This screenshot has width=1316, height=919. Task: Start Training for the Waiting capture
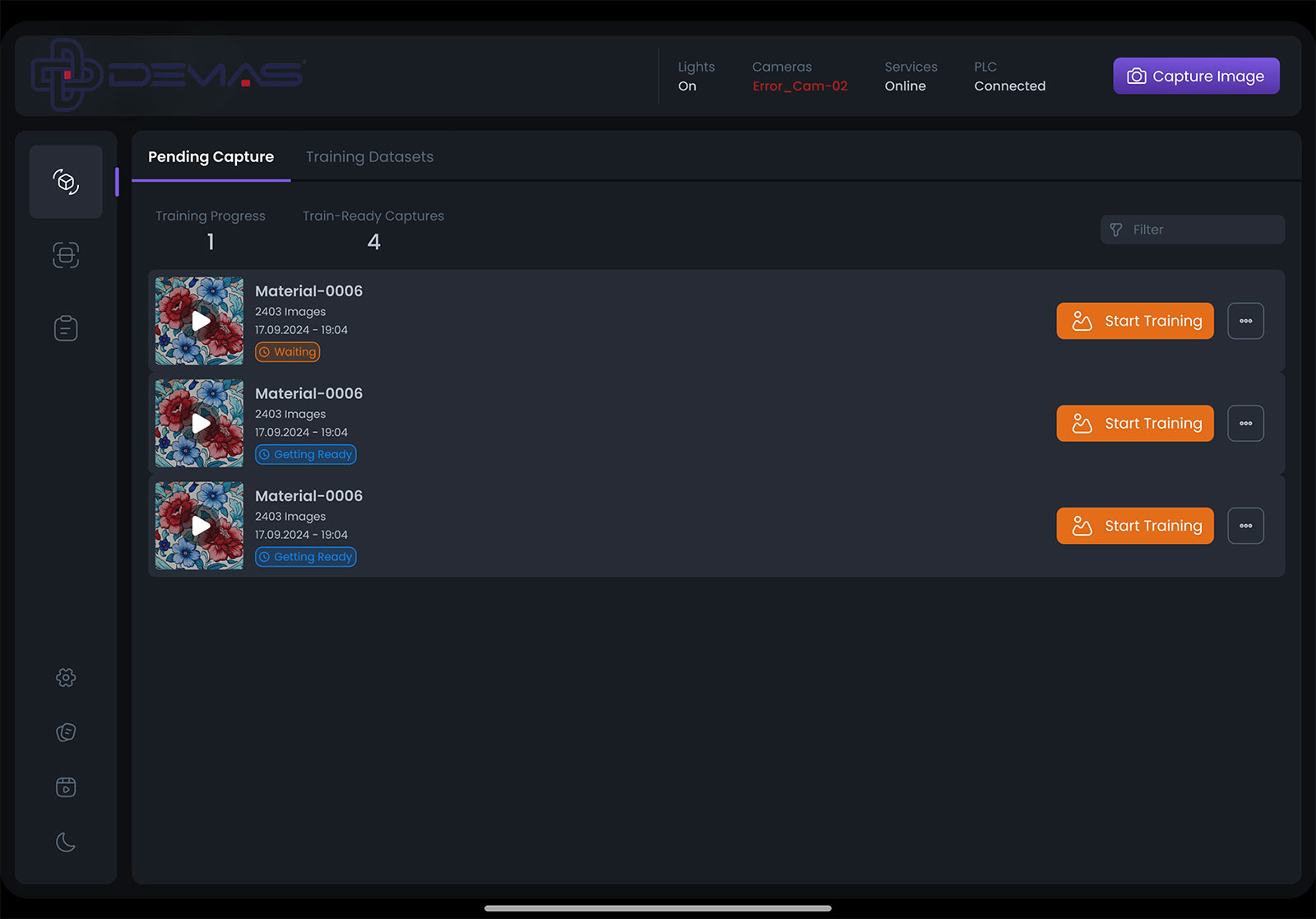pyautogui.click(x=1135, y=321)
